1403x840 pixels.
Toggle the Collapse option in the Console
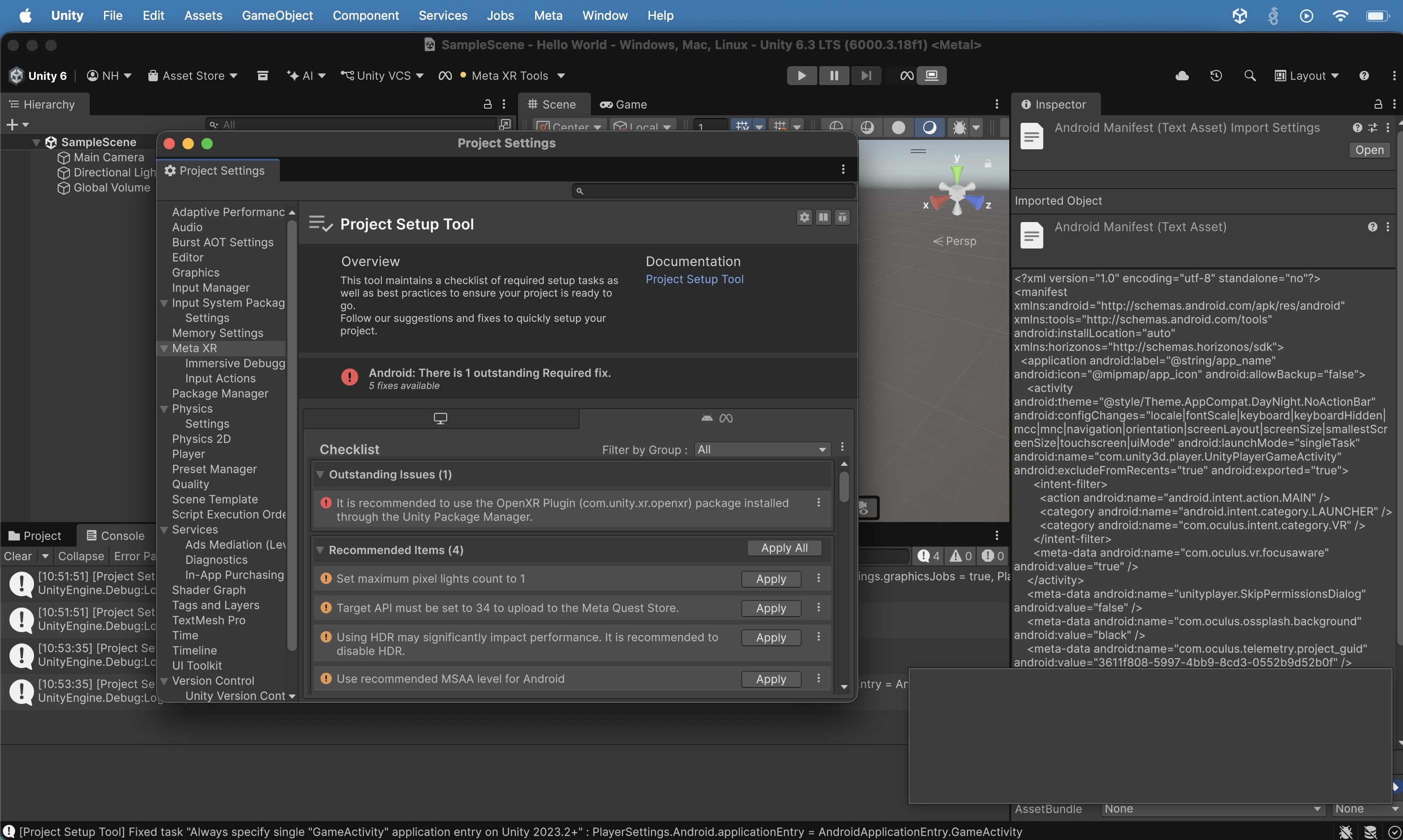click(81, 556)
